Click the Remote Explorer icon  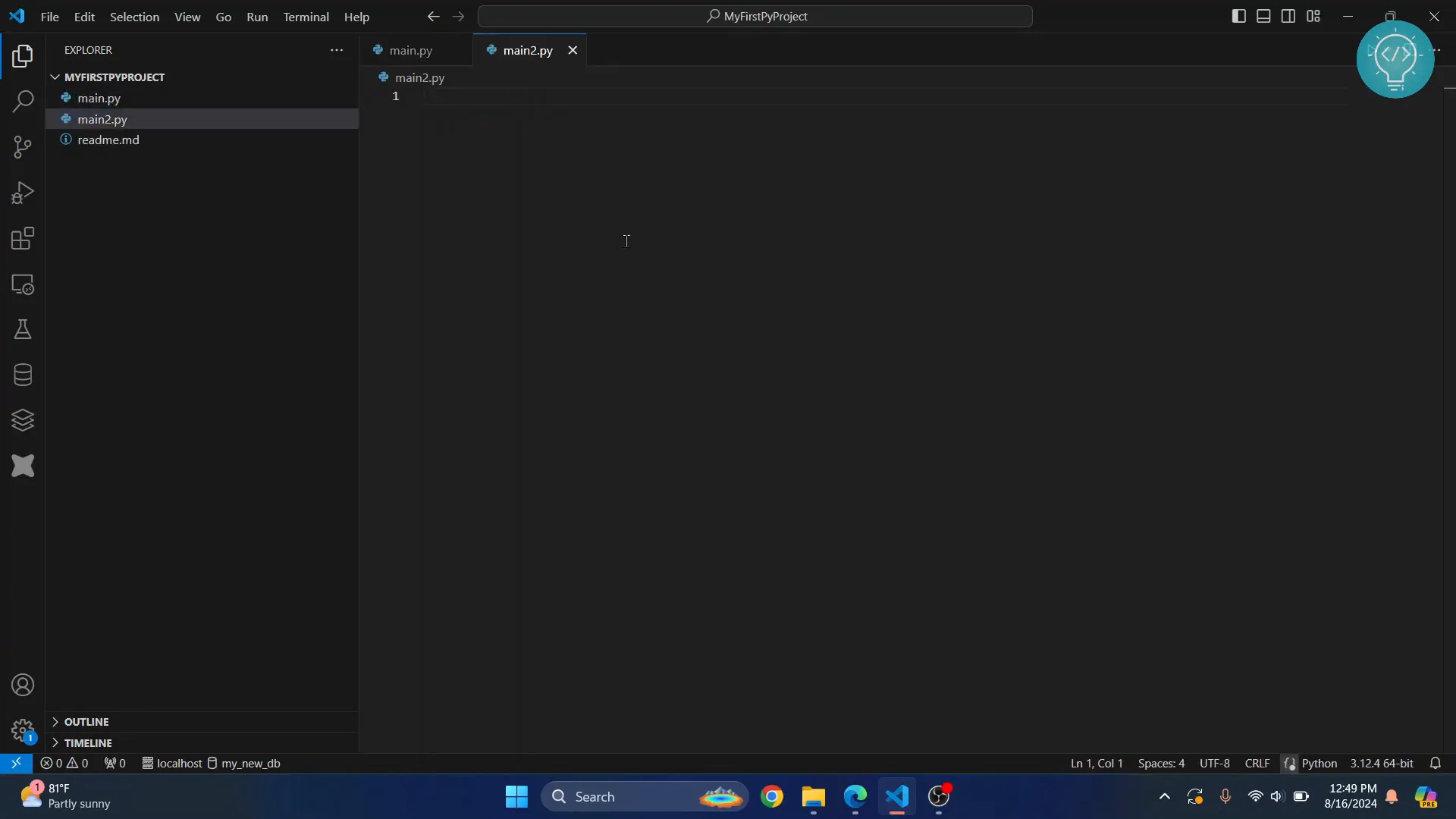pyautogui.click(x=23, y=284)
